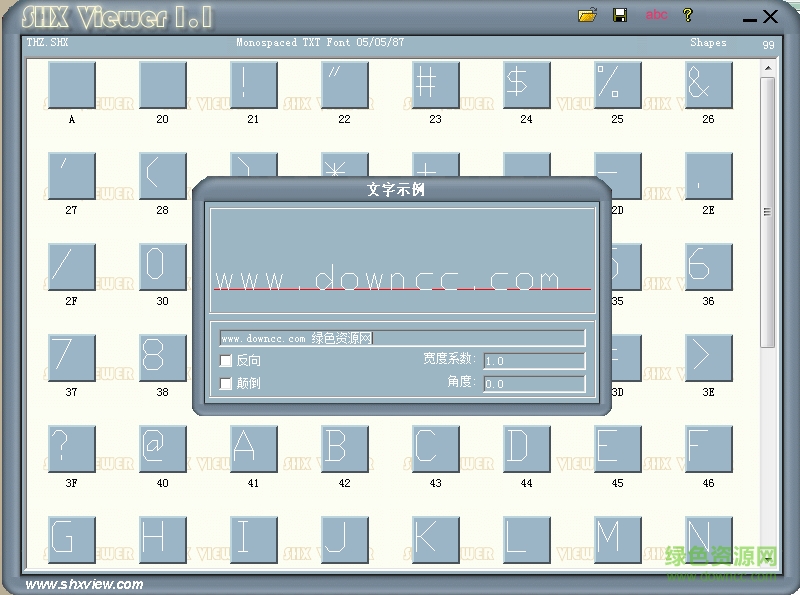This screenshot has width=800, height=595.
Task: Select the question mark glyph 3F
Action: click(x=72, y=449)
